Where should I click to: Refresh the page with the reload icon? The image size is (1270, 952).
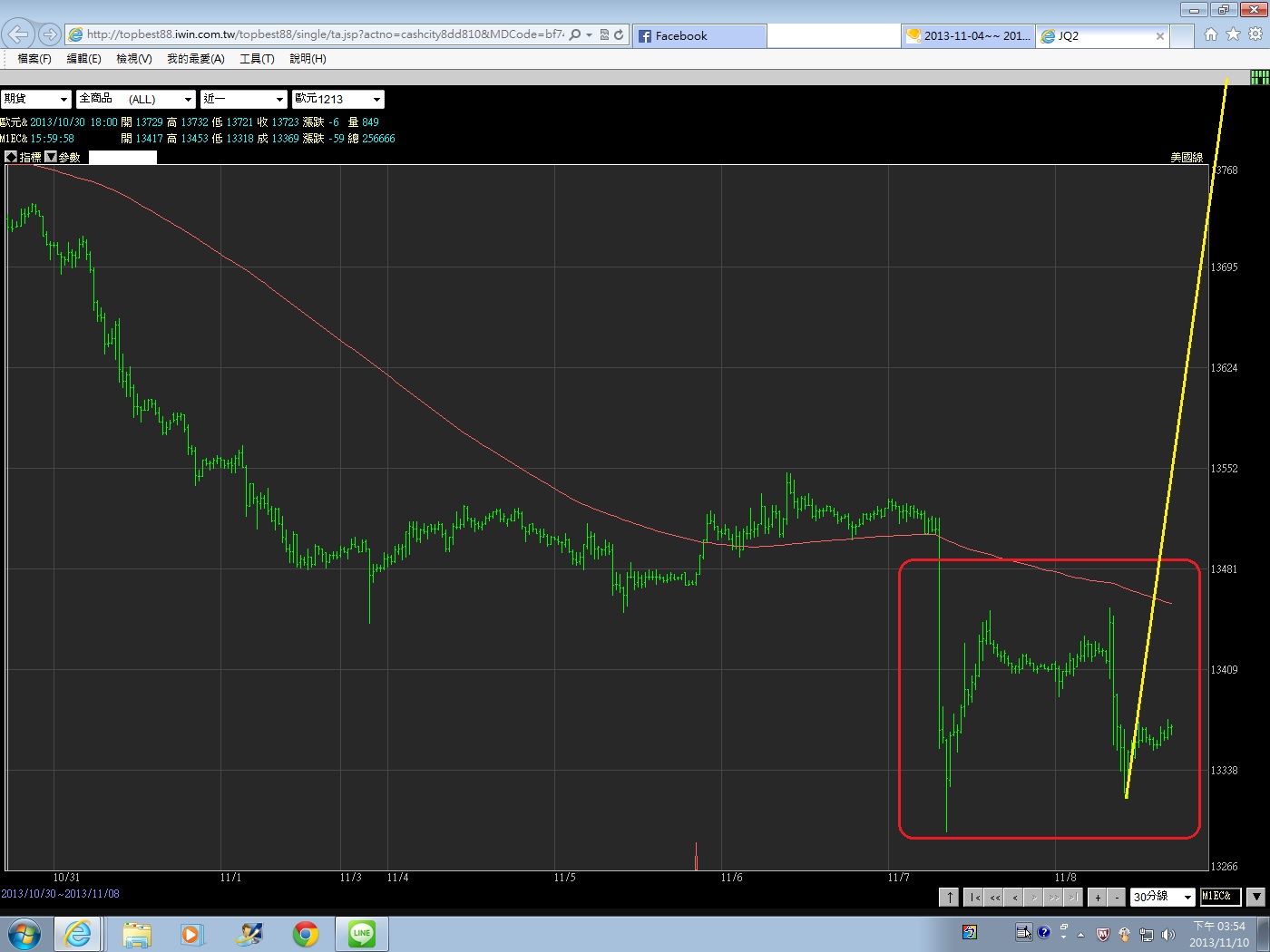pos(619,34)
